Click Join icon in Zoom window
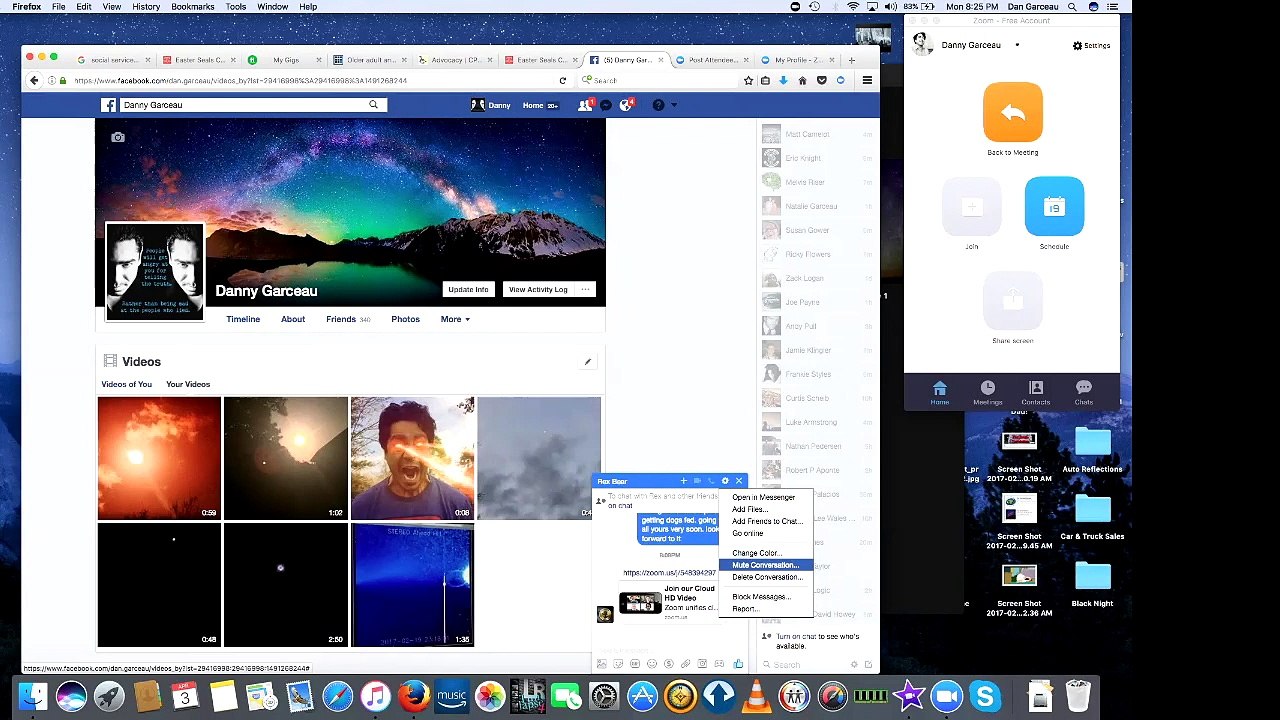This screenshot has height=720, width=1280. (972, 207)
